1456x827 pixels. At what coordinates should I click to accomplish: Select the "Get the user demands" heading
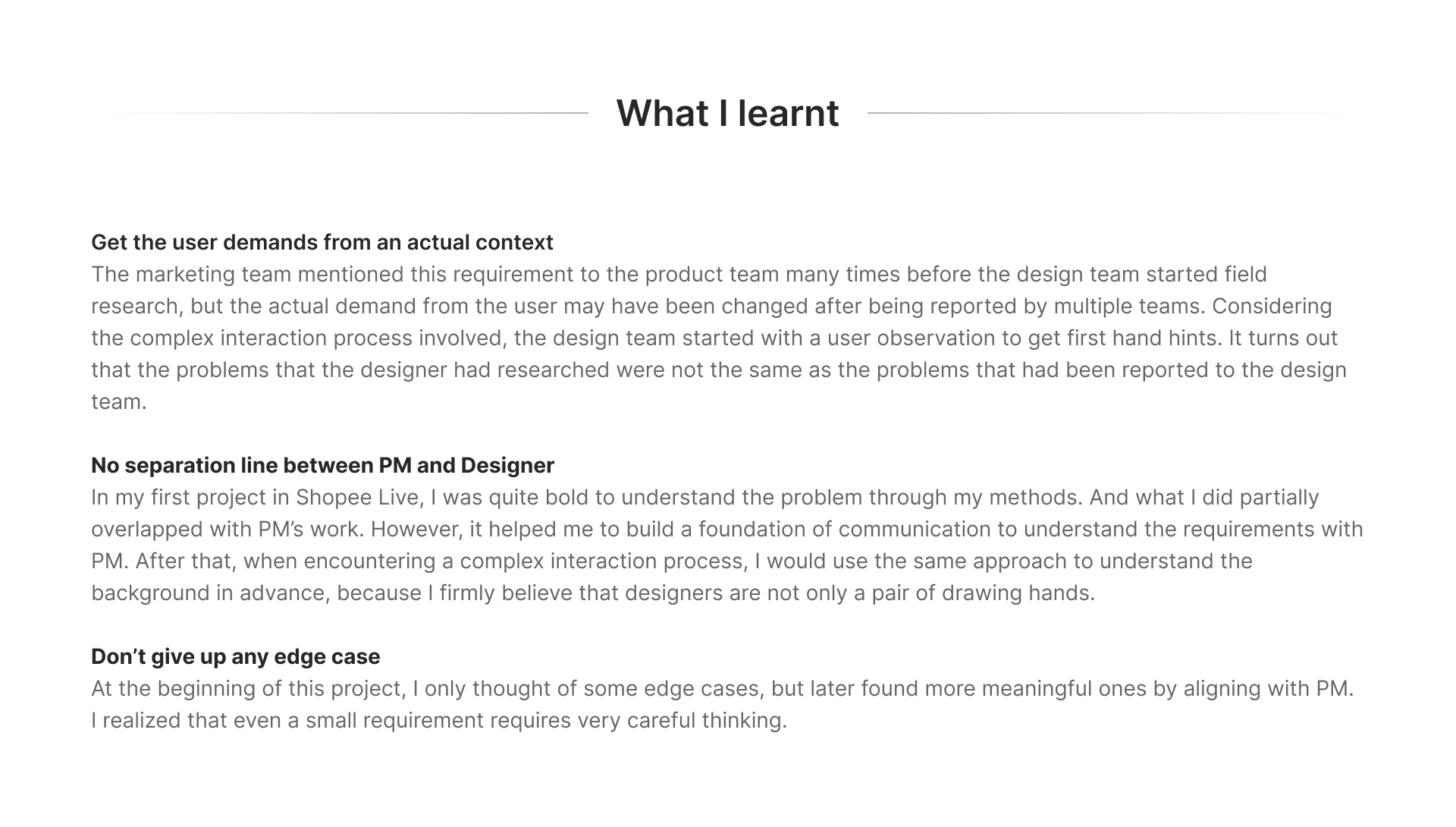point(322,243)
